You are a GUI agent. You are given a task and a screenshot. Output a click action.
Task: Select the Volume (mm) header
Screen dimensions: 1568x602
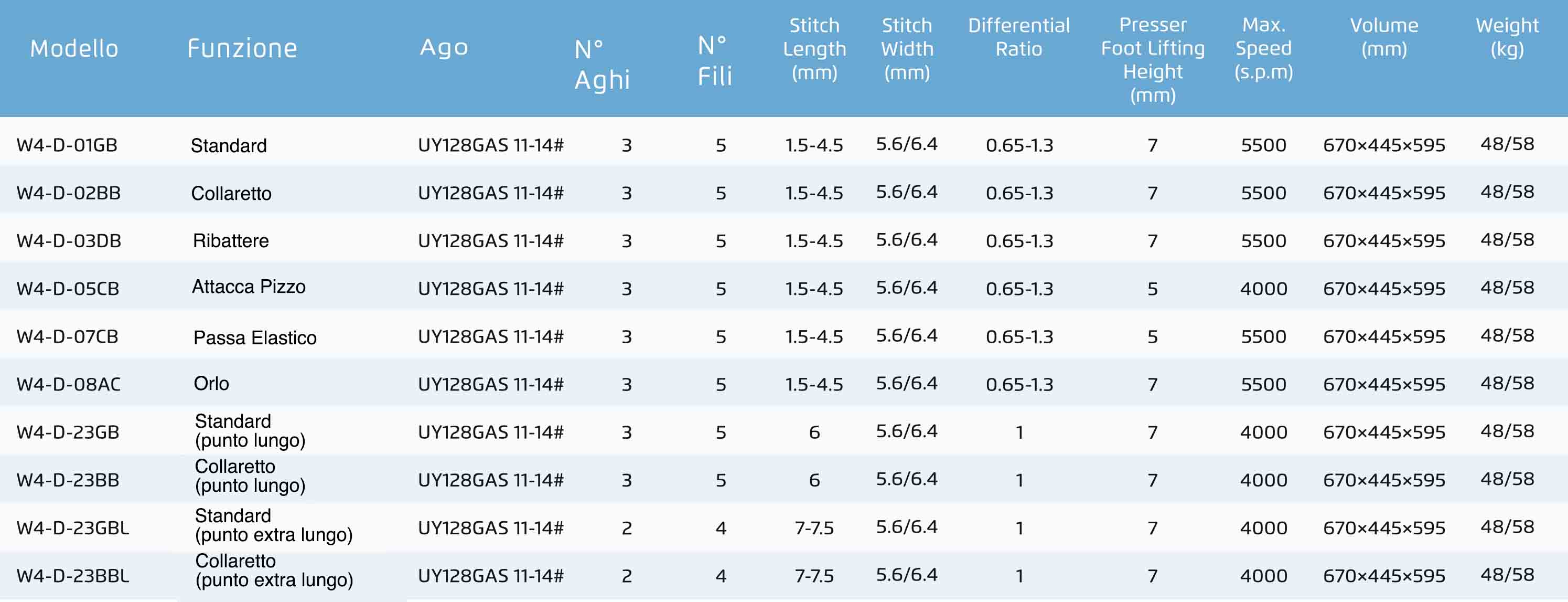tap(1384, 37)
